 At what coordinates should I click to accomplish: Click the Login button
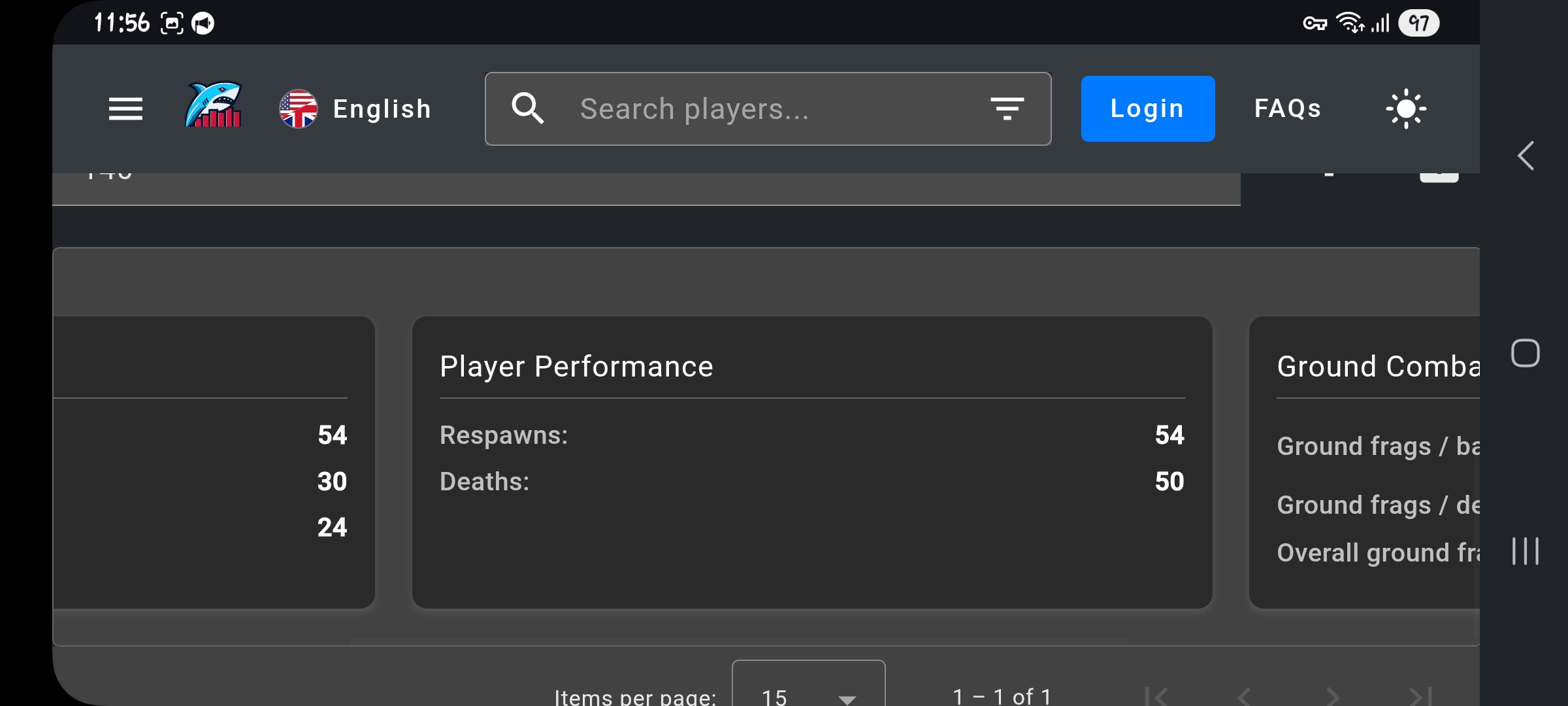click(1148, 109)
